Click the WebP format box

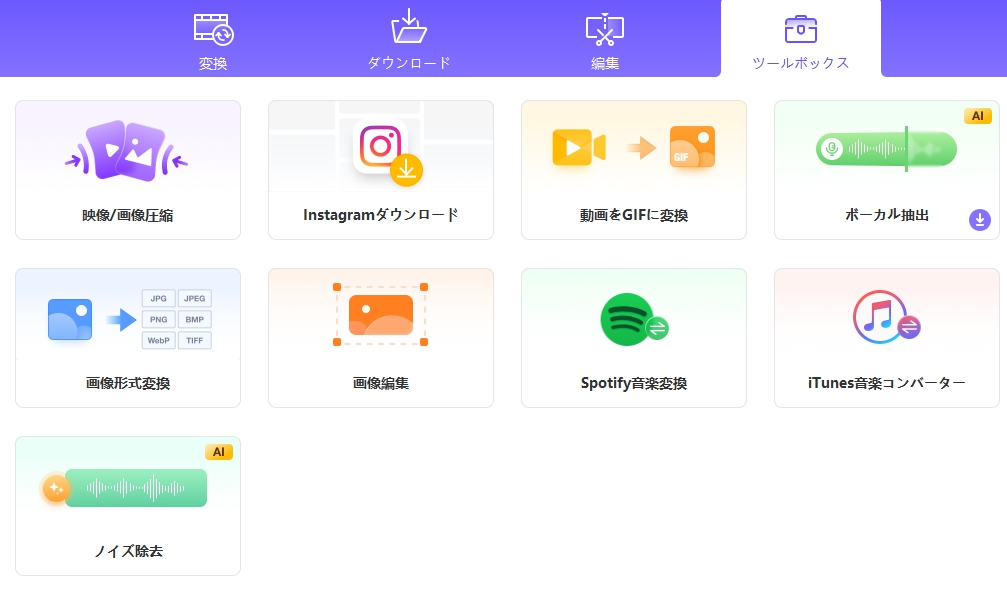point(158,340)
